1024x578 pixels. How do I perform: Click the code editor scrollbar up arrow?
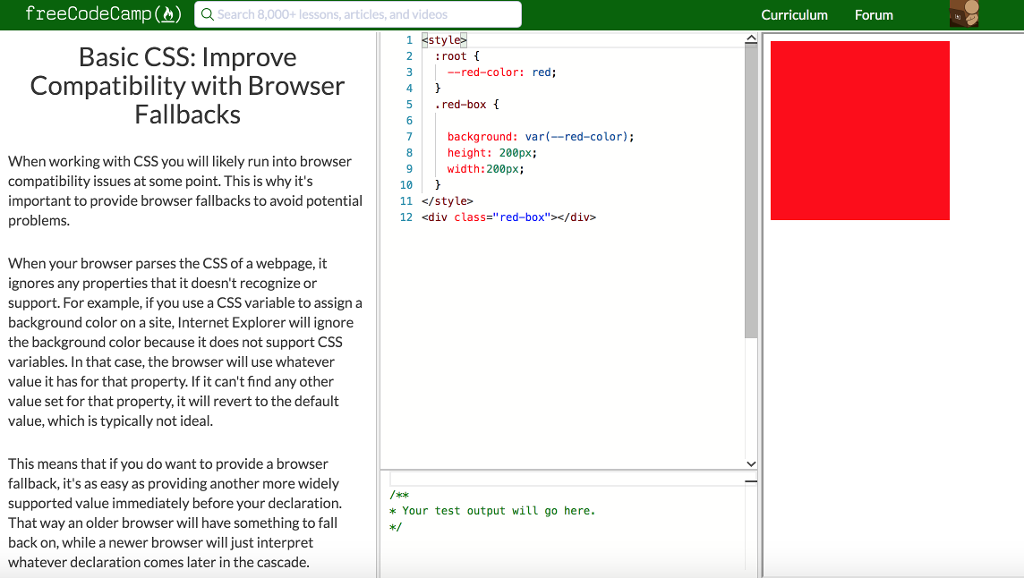coord(751,37)
